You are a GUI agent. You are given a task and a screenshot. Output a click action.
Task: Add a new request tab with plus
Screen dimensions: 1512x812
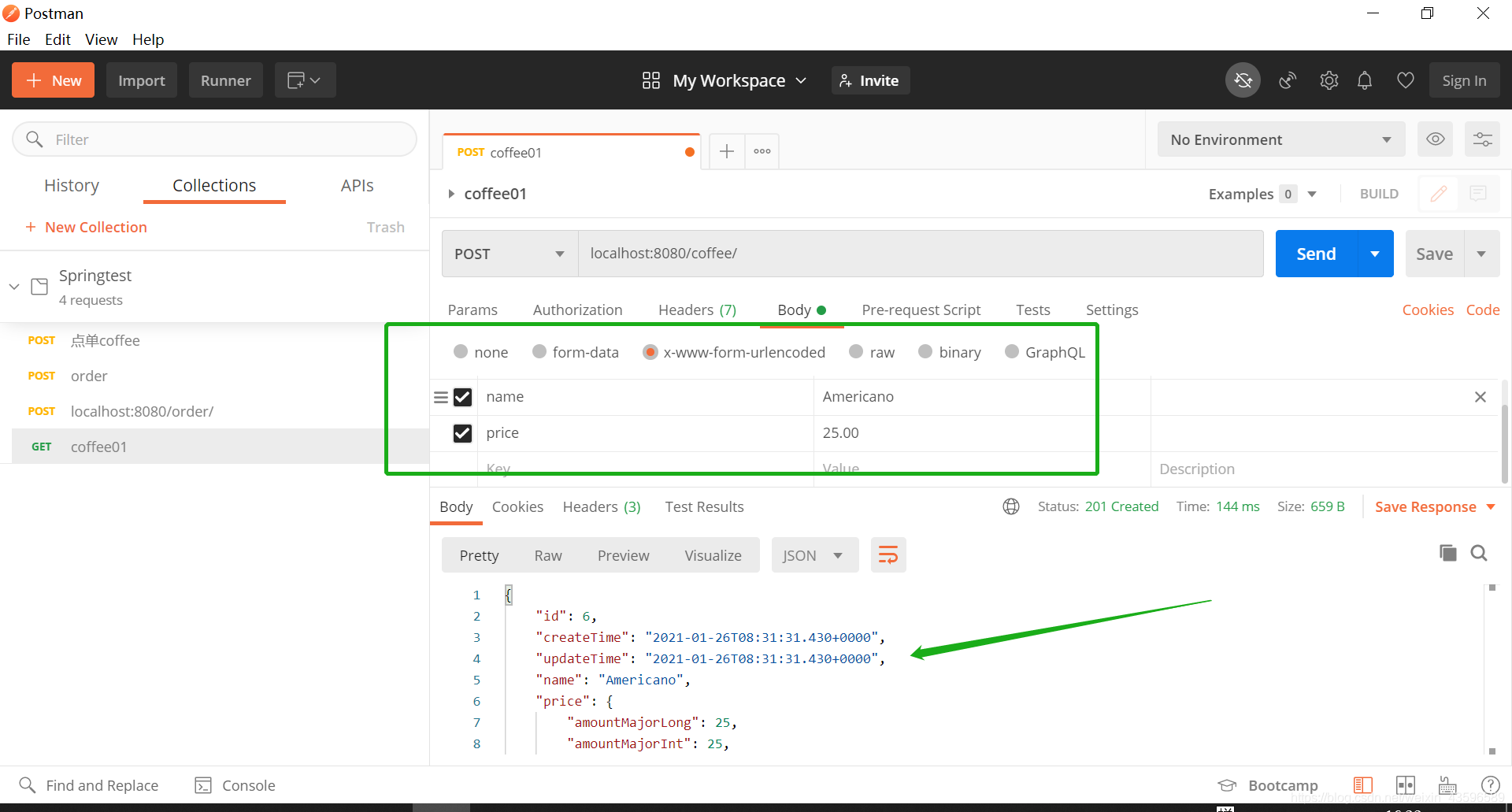pyautogui.click(x=727, y=151)
